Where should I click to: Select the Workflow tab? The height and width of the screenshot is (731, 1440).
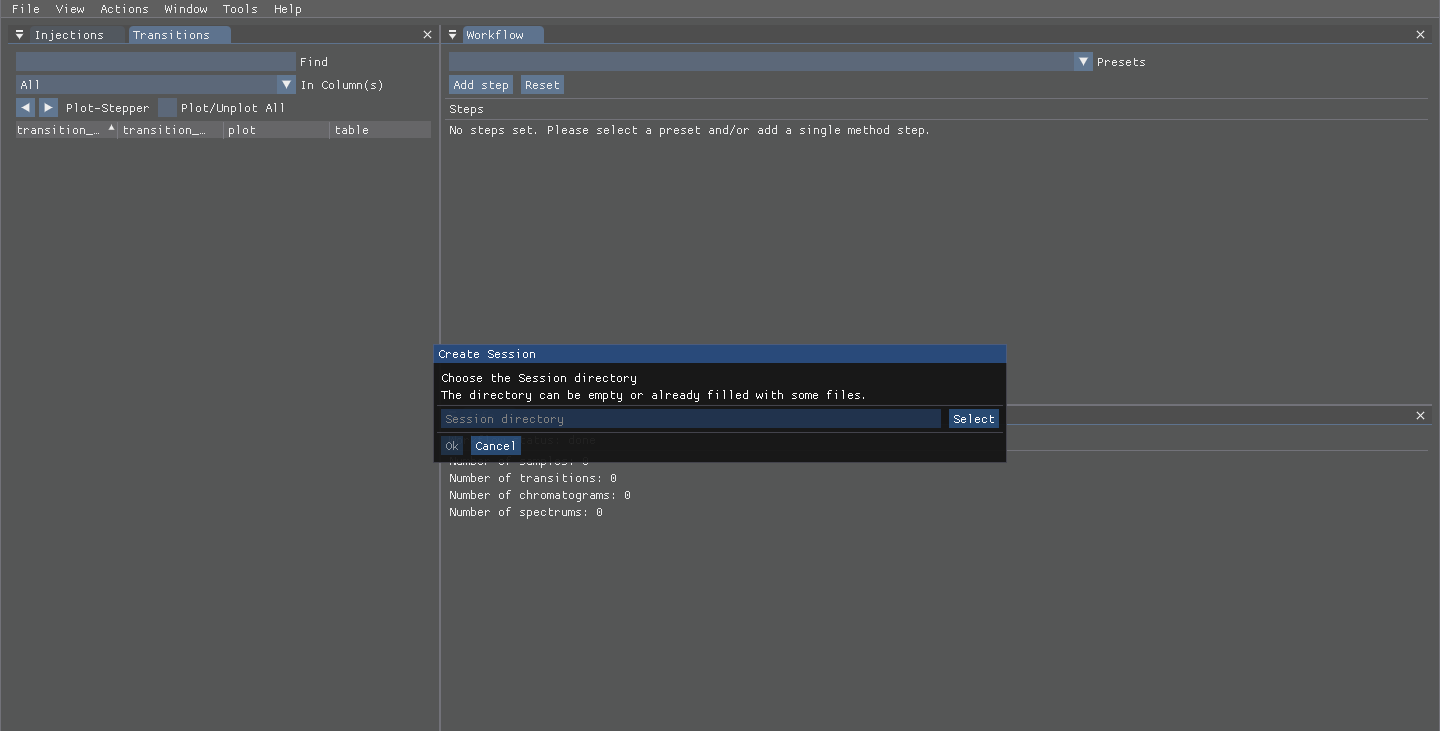click(502, 35)
